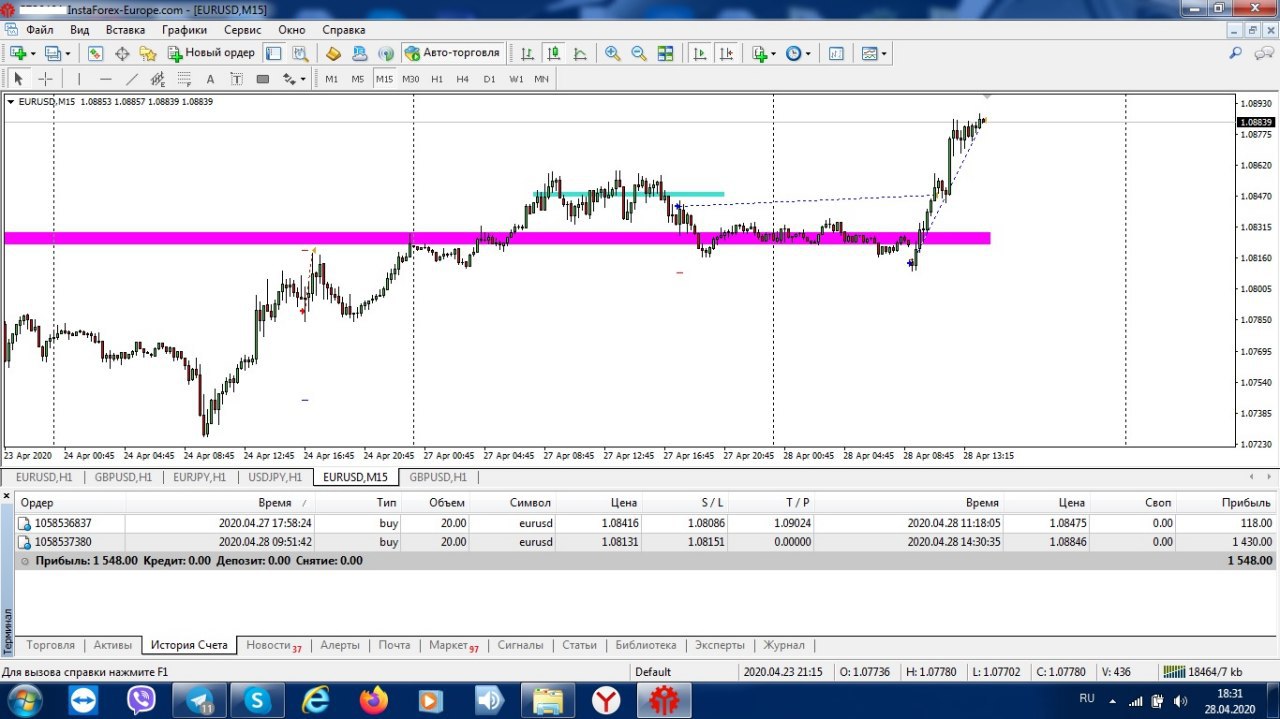Open the New Chart toolbar icon
Image resolution: width=1280 pixels, height=719 pixels.
[18, 53]
